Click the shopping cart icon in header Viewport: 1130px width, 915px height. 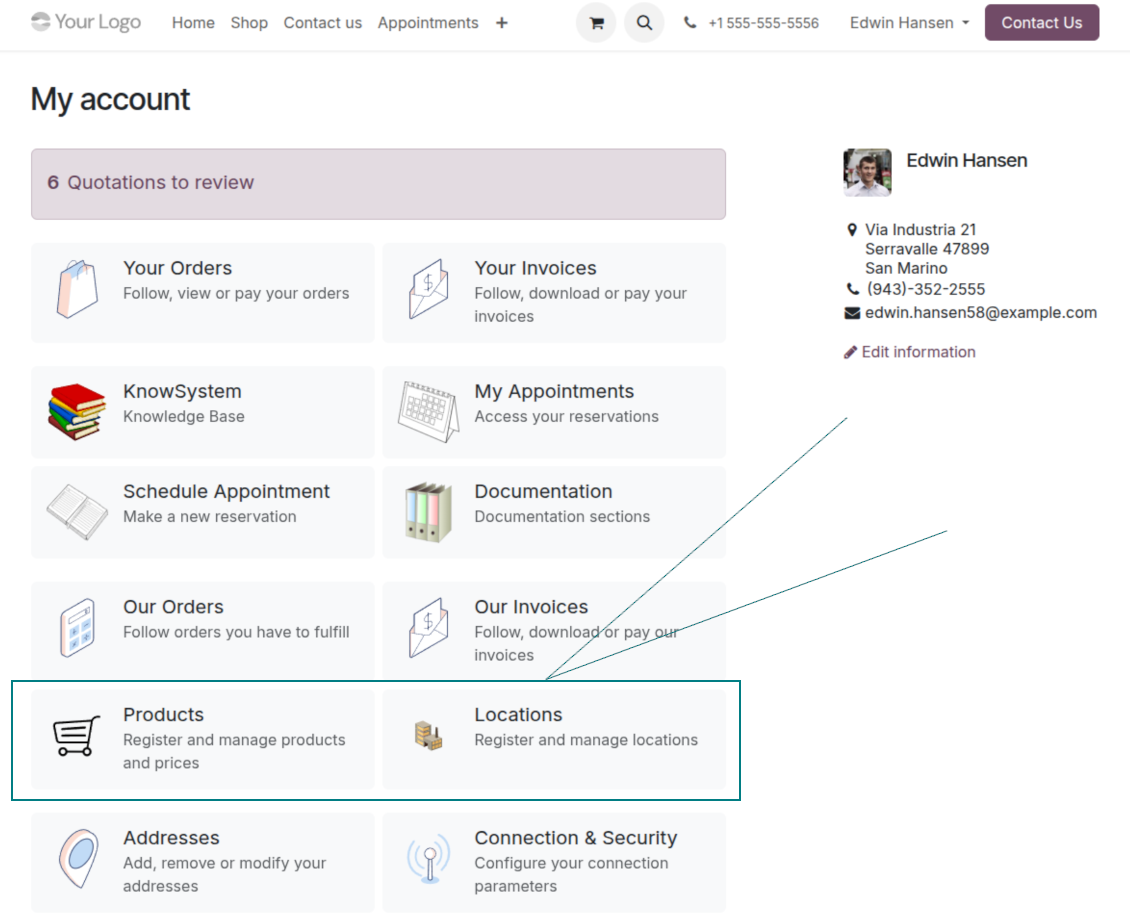[x=596, y=23]
